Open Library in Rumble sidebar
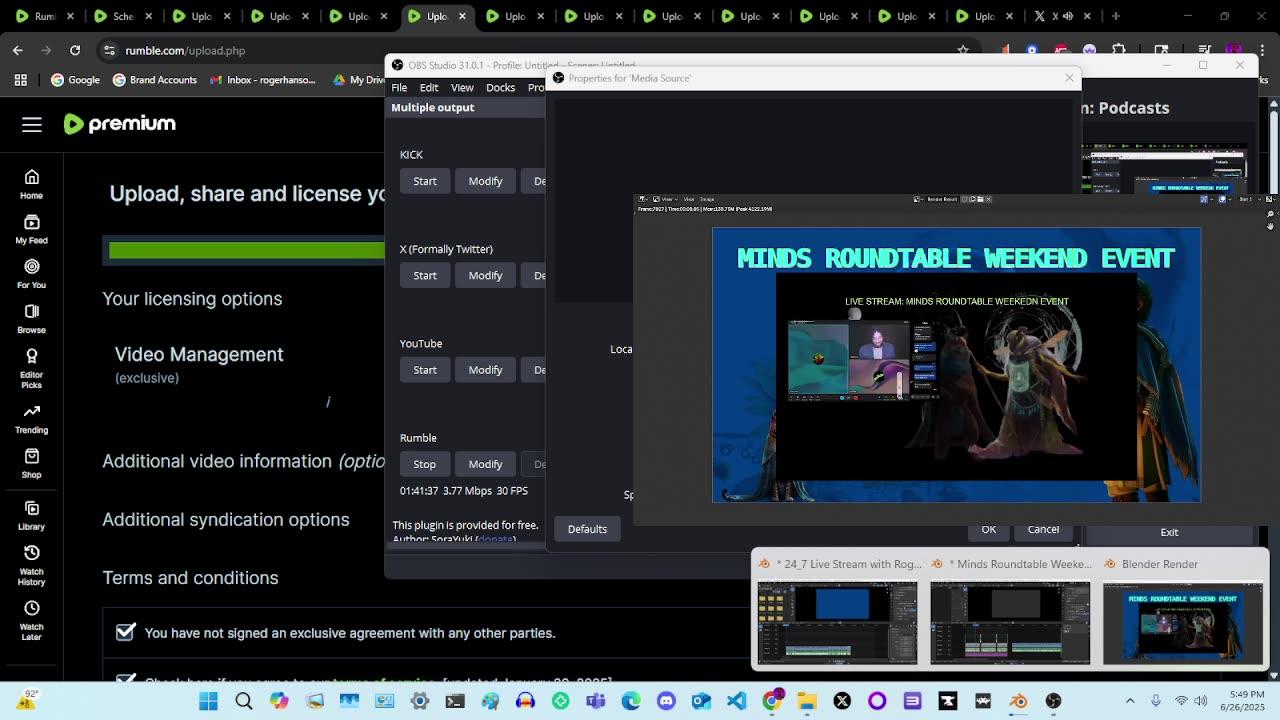Image resolution: width=1280 pixels, height=720 pixels. point(31,515)
